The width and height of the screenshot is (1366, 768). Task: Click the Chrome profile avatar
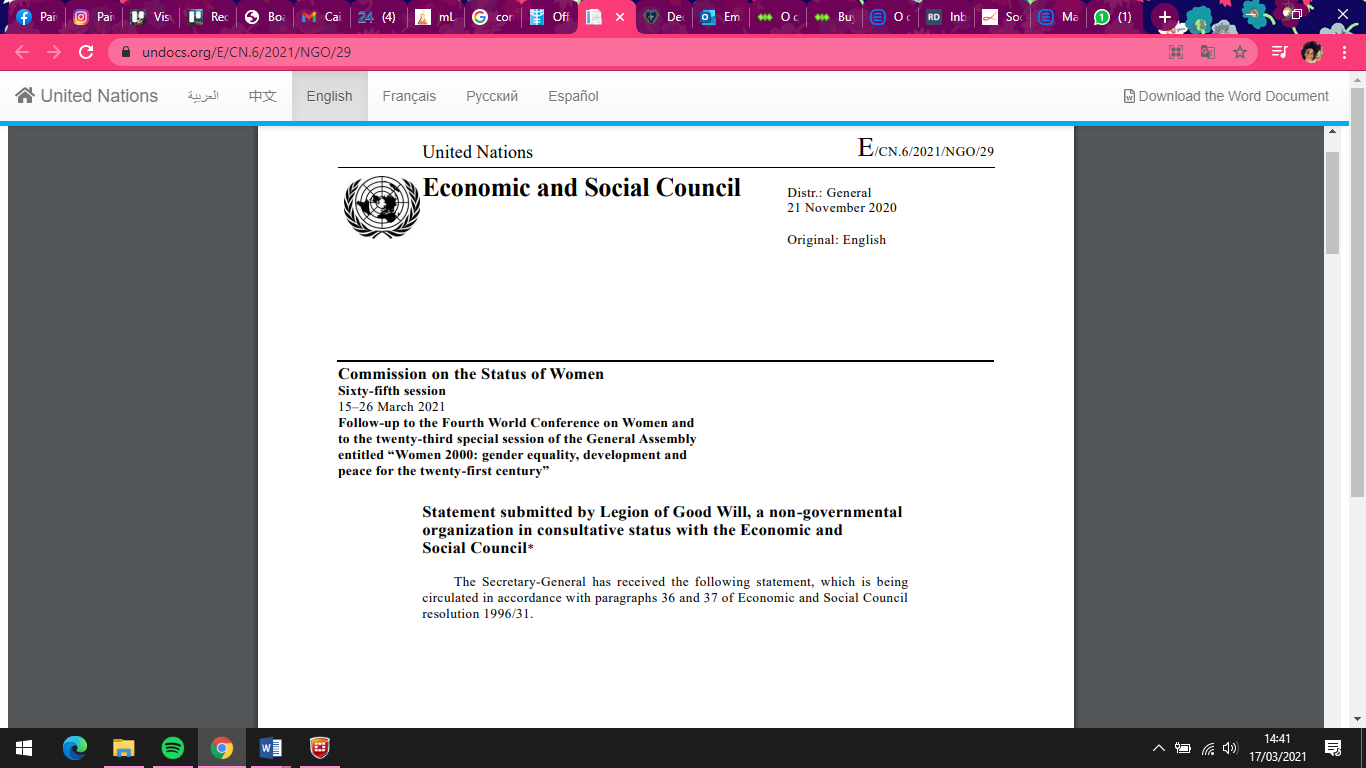pos(1311,52)
